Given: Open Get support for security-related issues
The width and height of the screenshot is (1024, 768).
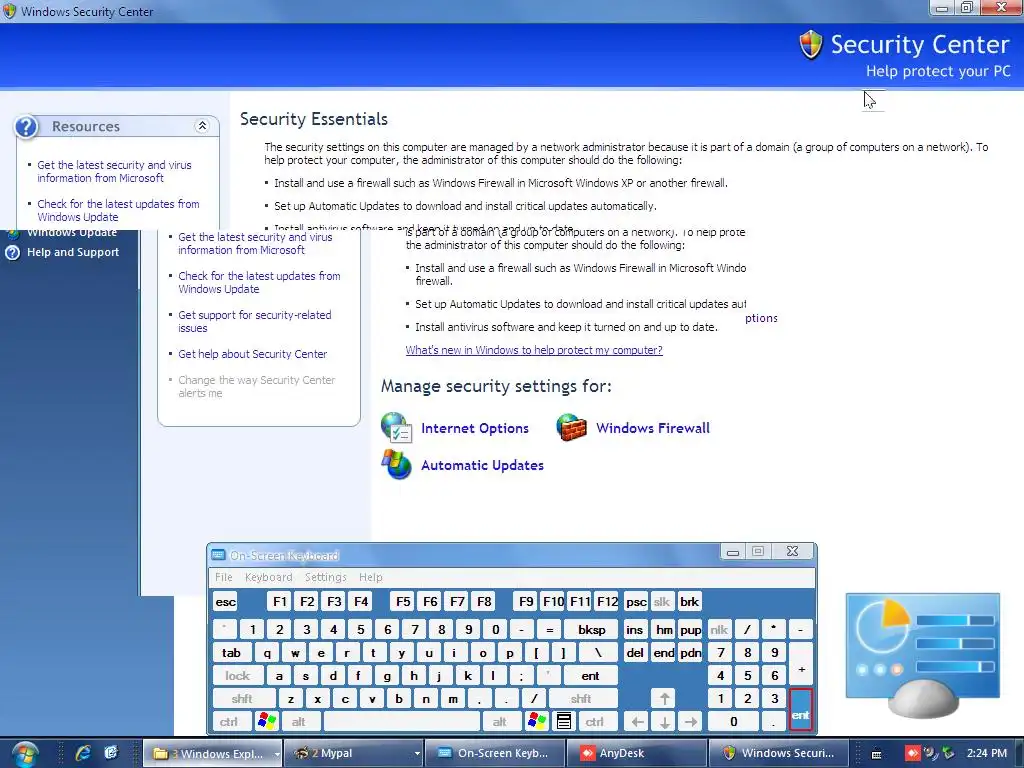Looking at the screenshot, I should [x=255, y=321].
